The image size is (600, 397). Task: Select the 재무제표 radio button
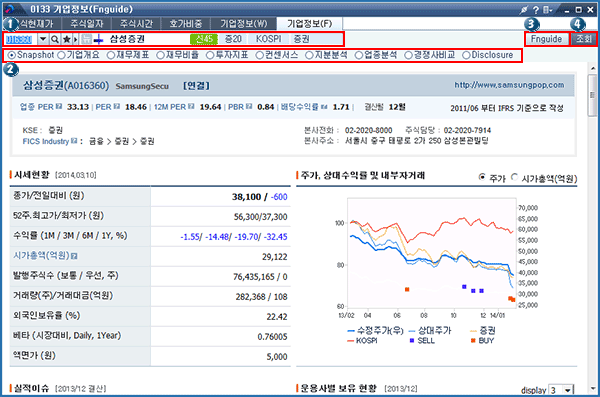[x=111, y=55]
